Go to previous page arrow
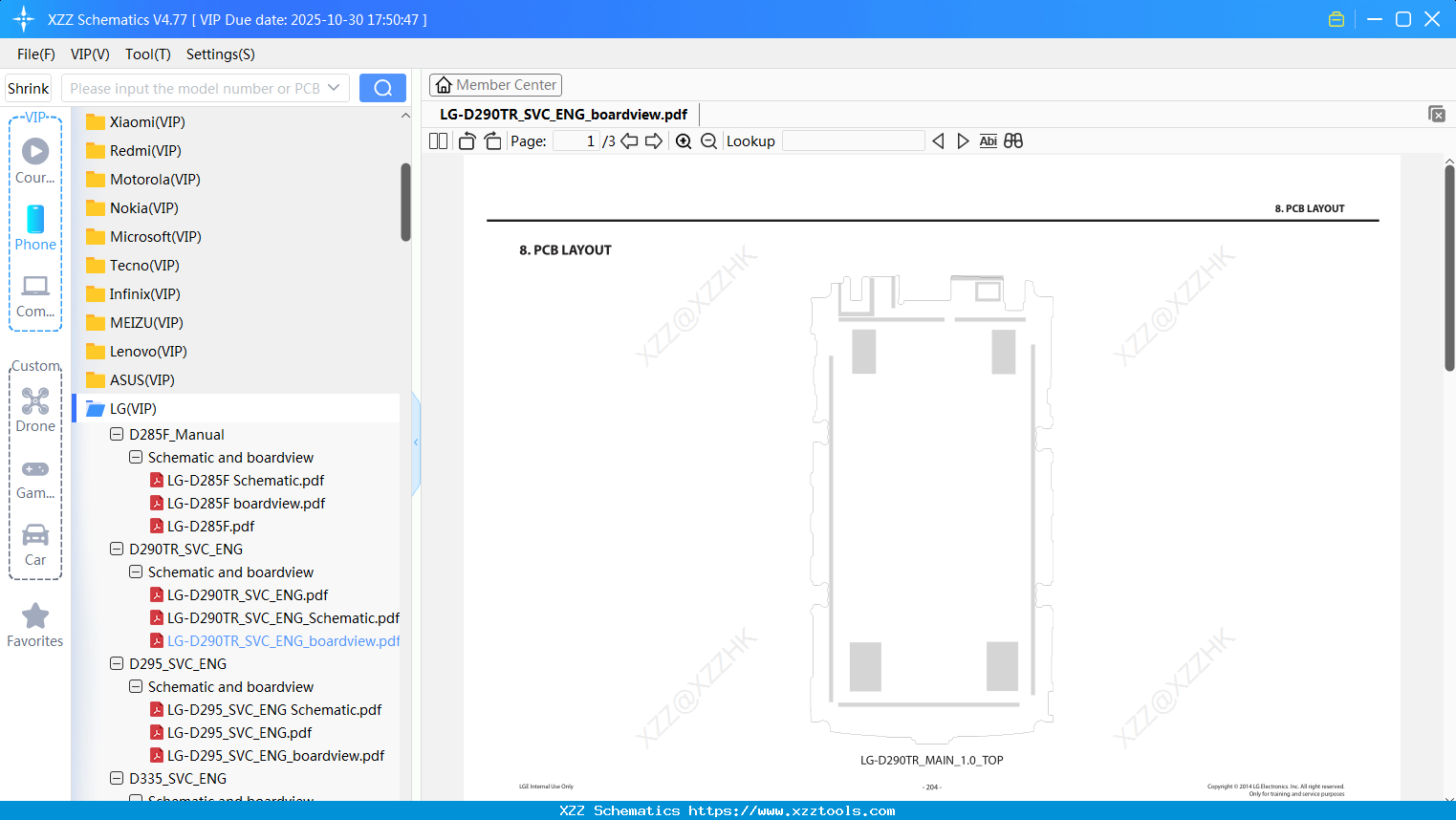Screen dimensions: 1456x820 click(629, 140)
